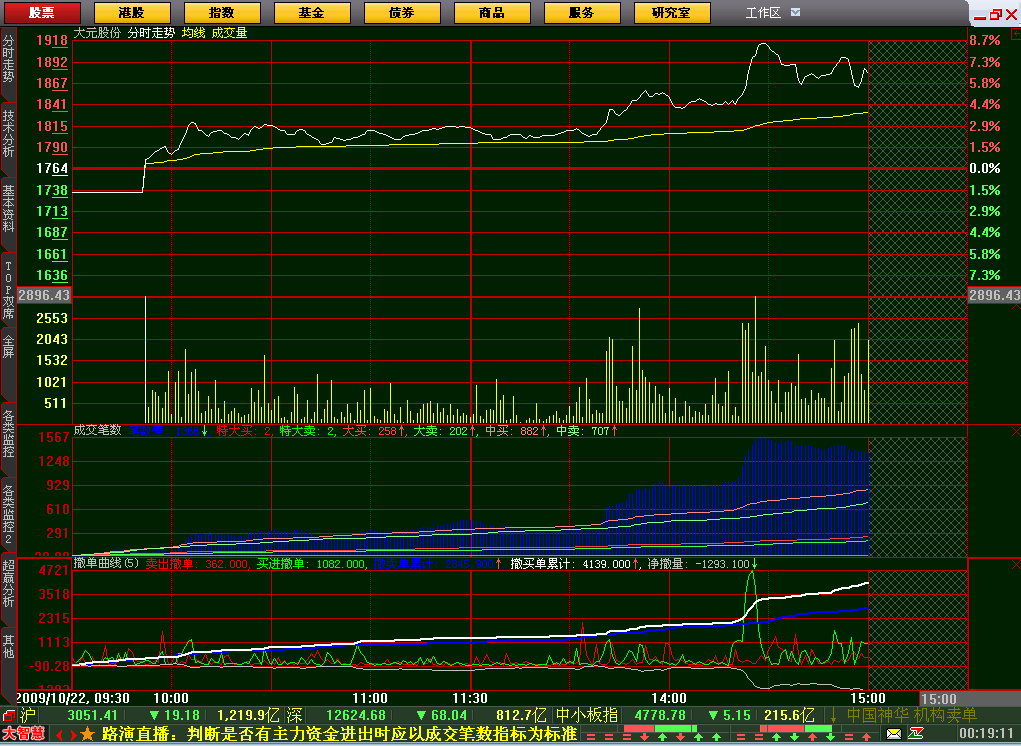Close the 撤单曲线 indicator panel
The width and height of the screenshot is (1021, 746).
tap(1015, 566)
